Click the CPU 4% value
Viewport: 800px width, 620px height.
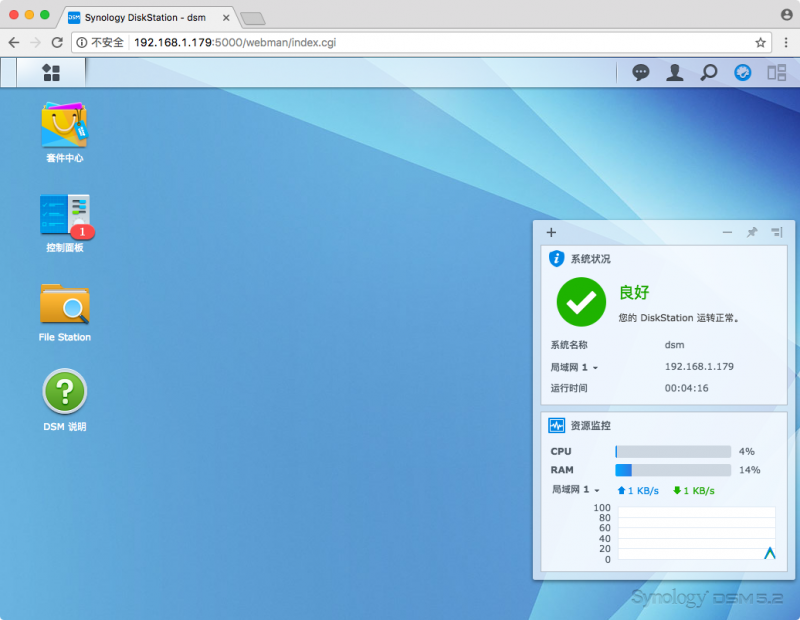pos(746,452)
